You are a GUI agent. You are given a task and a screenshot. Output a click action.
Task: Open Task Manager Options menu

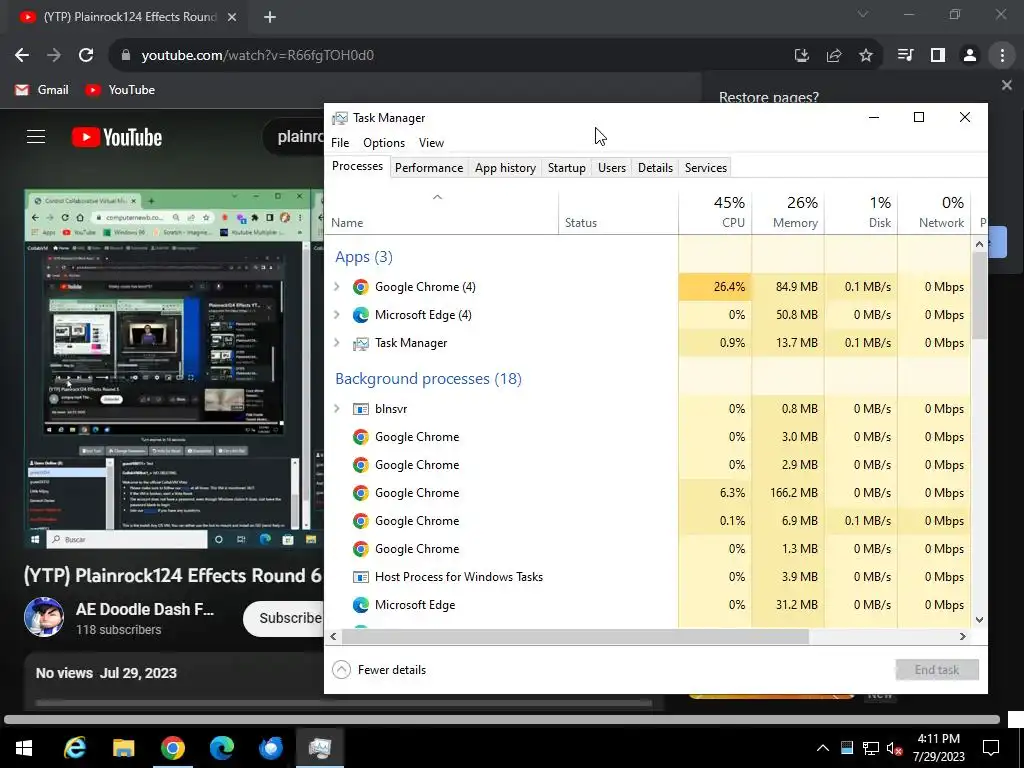384,143
